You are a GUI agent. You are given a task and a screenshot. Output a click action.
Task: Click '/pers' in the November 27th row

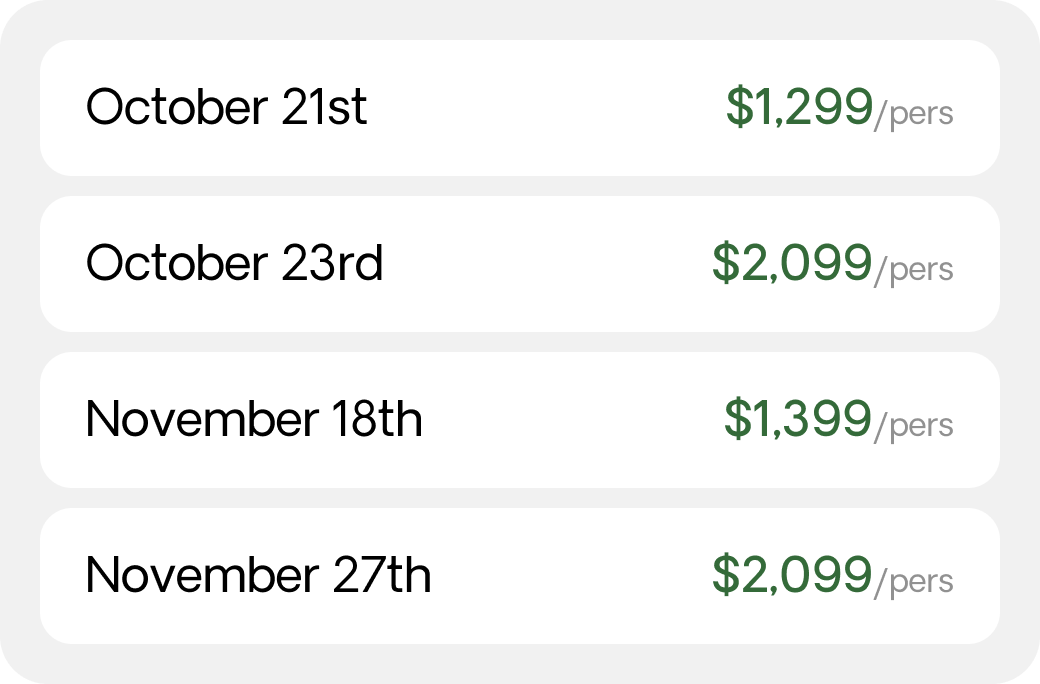click(914, 582)
